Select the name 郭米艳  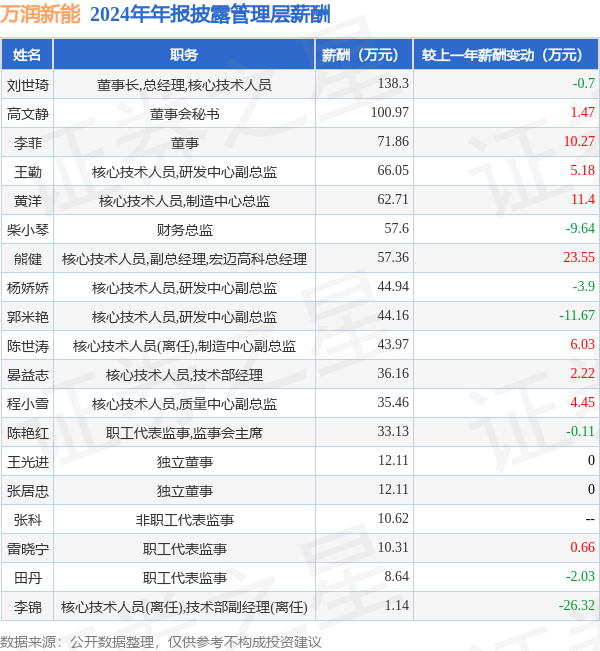pos(28,317)
